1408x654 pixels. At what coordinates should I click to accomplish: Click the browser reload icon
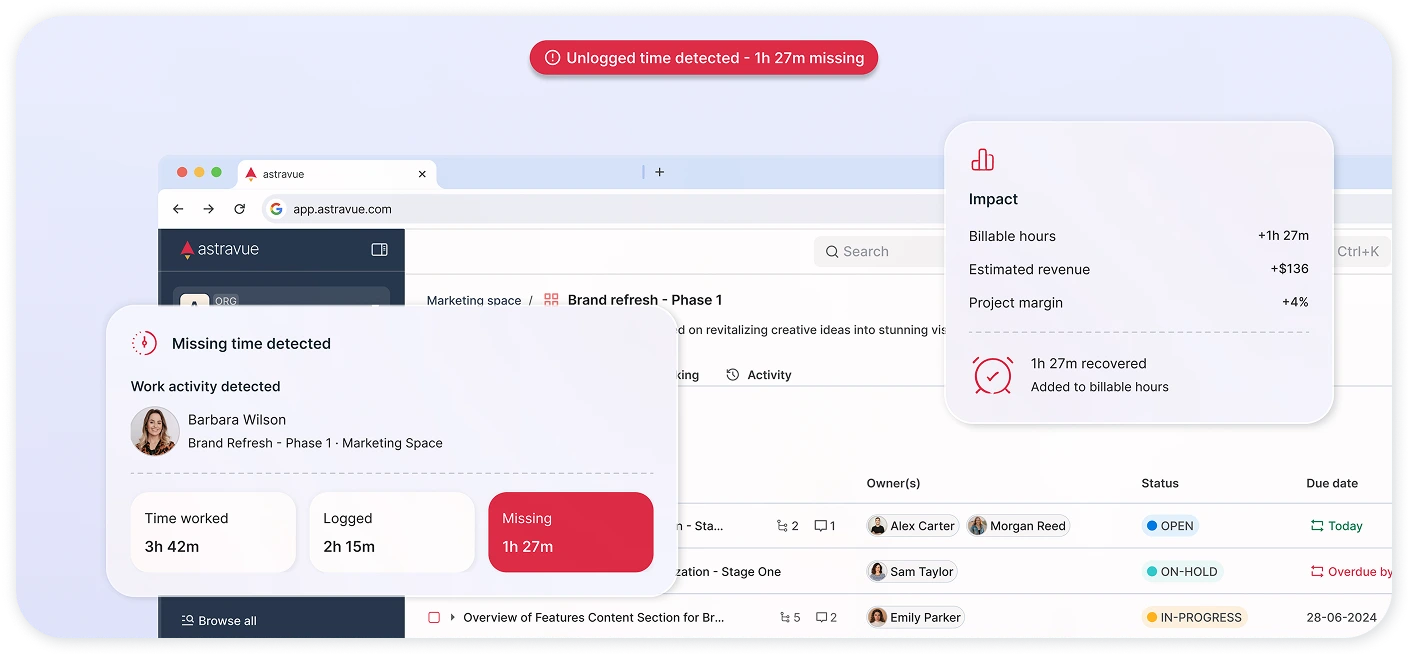pos(239,209)
